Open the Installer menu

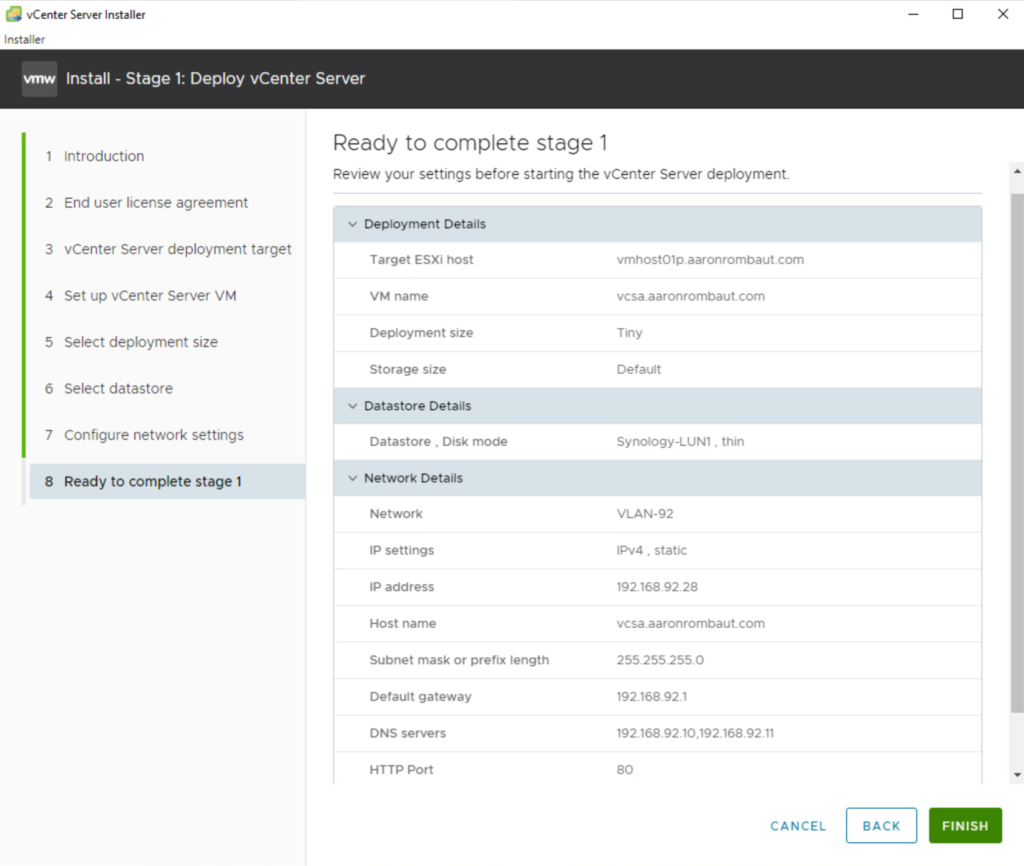click(24, 39)
